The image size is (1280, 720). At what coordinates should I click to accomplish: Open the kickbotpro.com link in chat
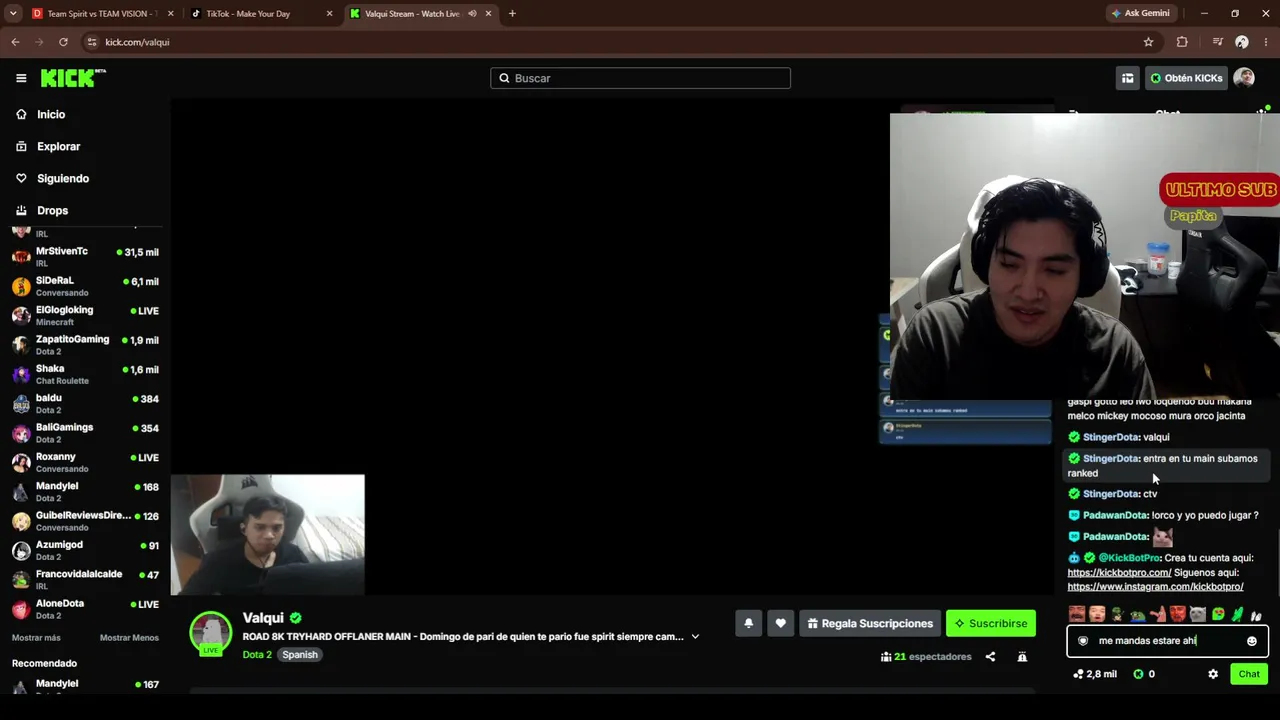[1119, 573]
